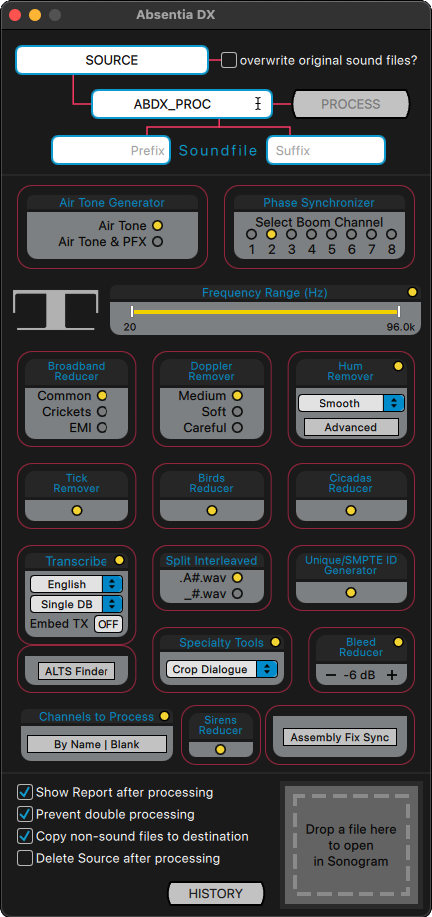Check overwrite original sound files box
Screen dimensions: 432x917
click(x=229, y=60)
